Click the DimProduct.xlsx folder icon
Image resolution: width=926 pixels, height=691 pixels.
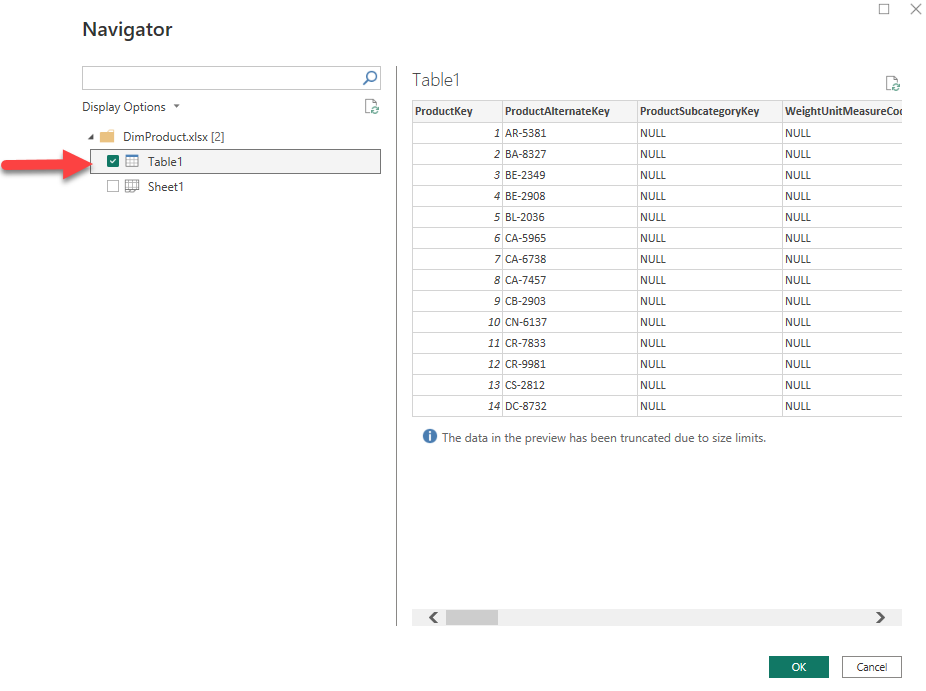[x=107, y=137]
